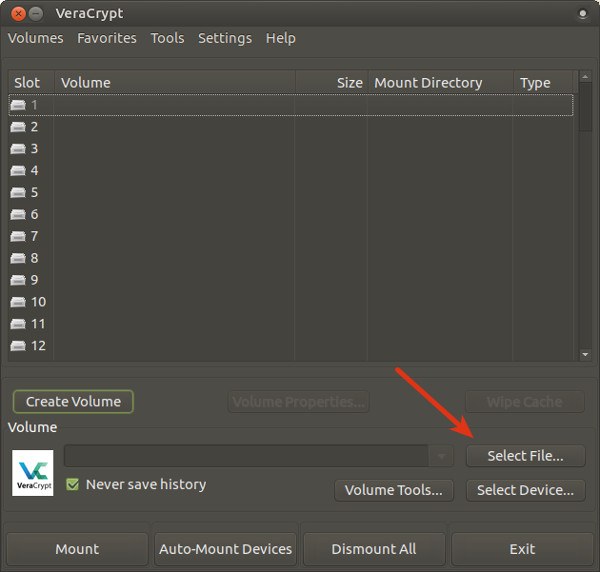600x572 pixels.
Task: Click Auto-Mount Devices button
Action: 225,549
